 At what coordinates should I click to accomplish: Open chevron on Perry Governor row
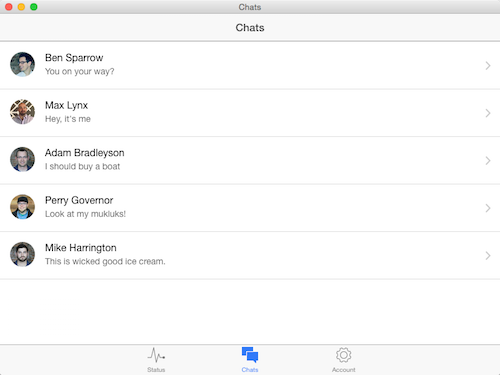click(488, 208)
